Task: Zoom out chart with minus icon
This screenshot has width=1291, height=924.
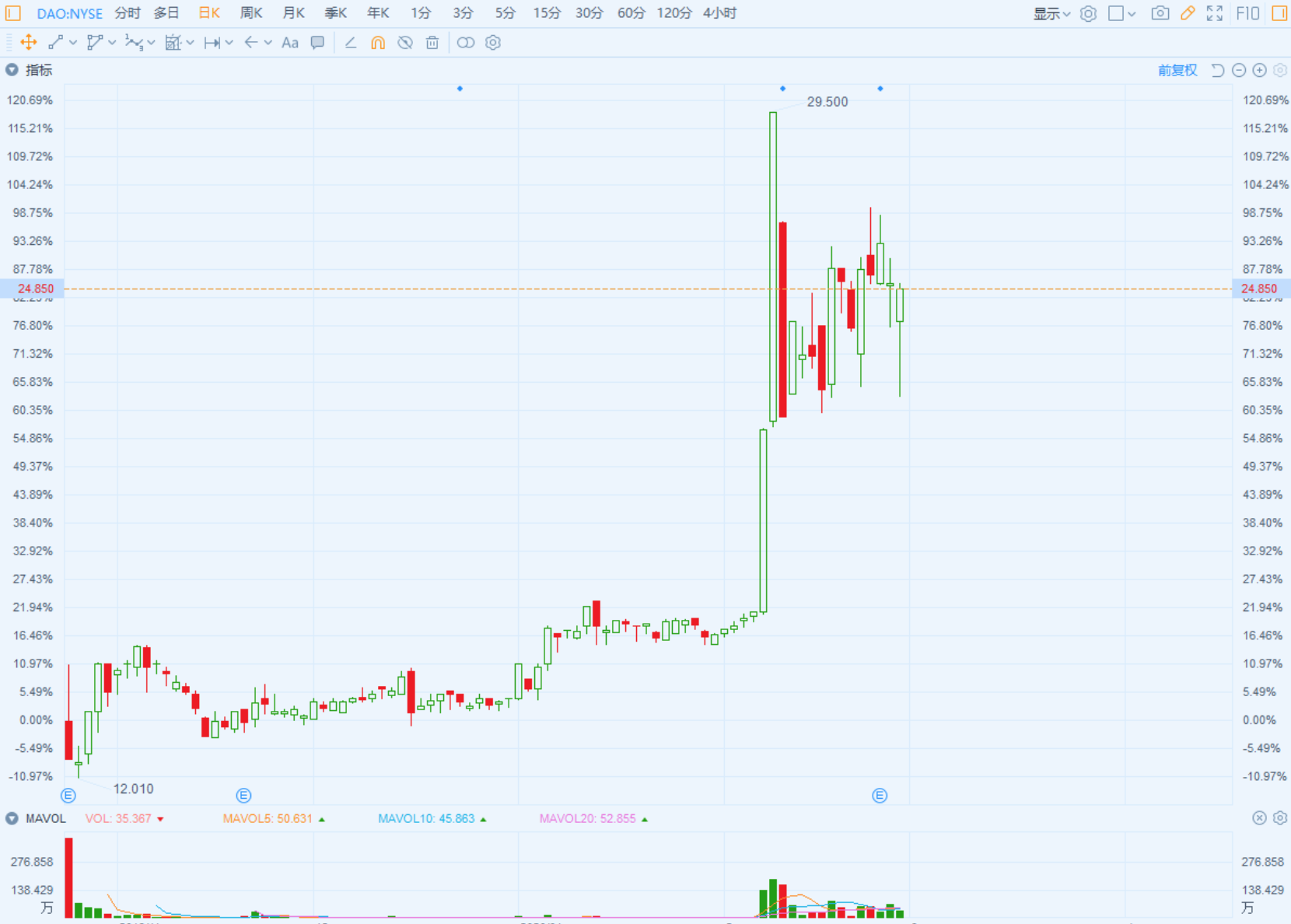Action: coord(1239,70)
